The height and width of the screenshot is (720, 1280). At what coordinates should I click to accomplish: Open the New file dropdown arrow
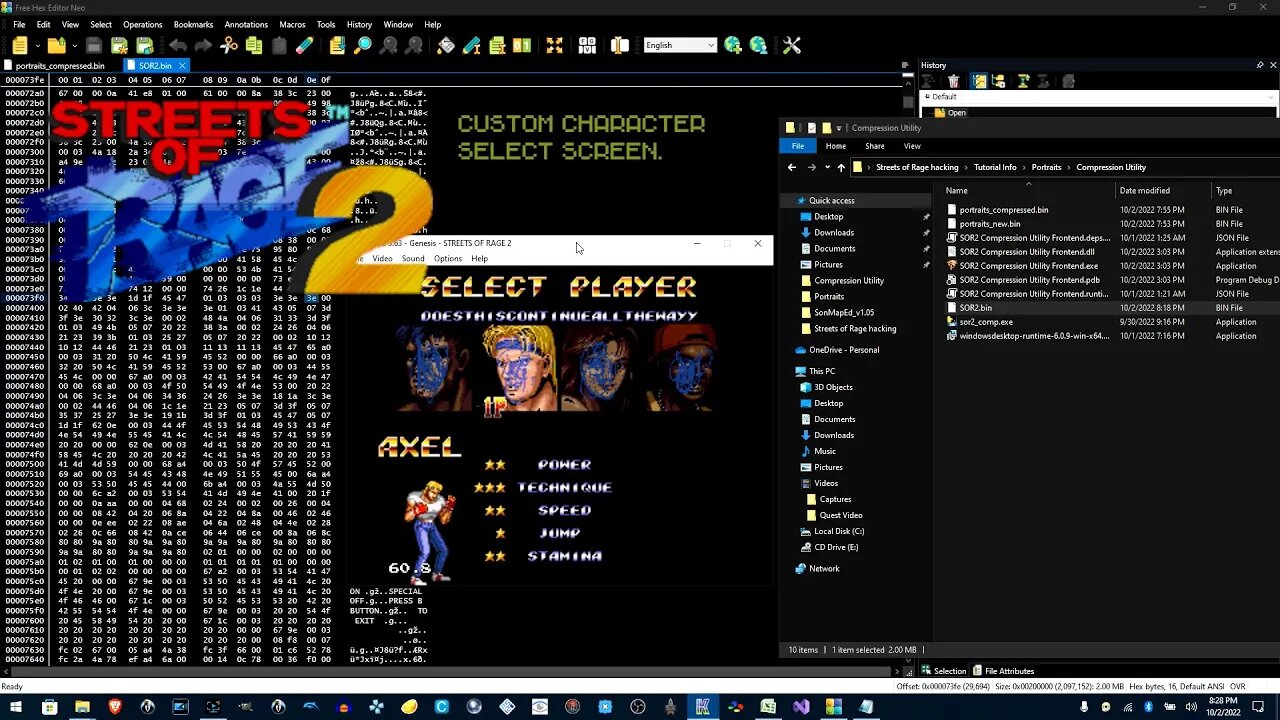[37, 45]
